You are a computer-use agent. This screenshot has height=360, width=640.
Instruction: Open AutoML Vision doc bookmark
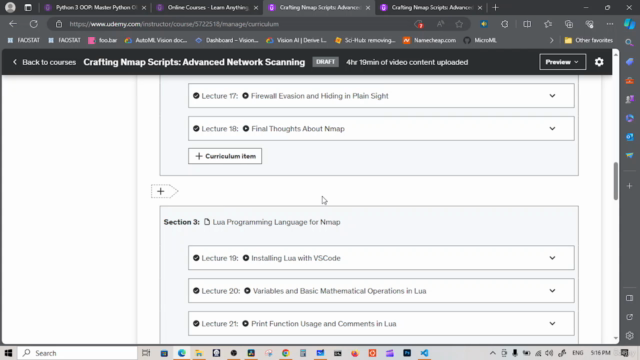156,40
